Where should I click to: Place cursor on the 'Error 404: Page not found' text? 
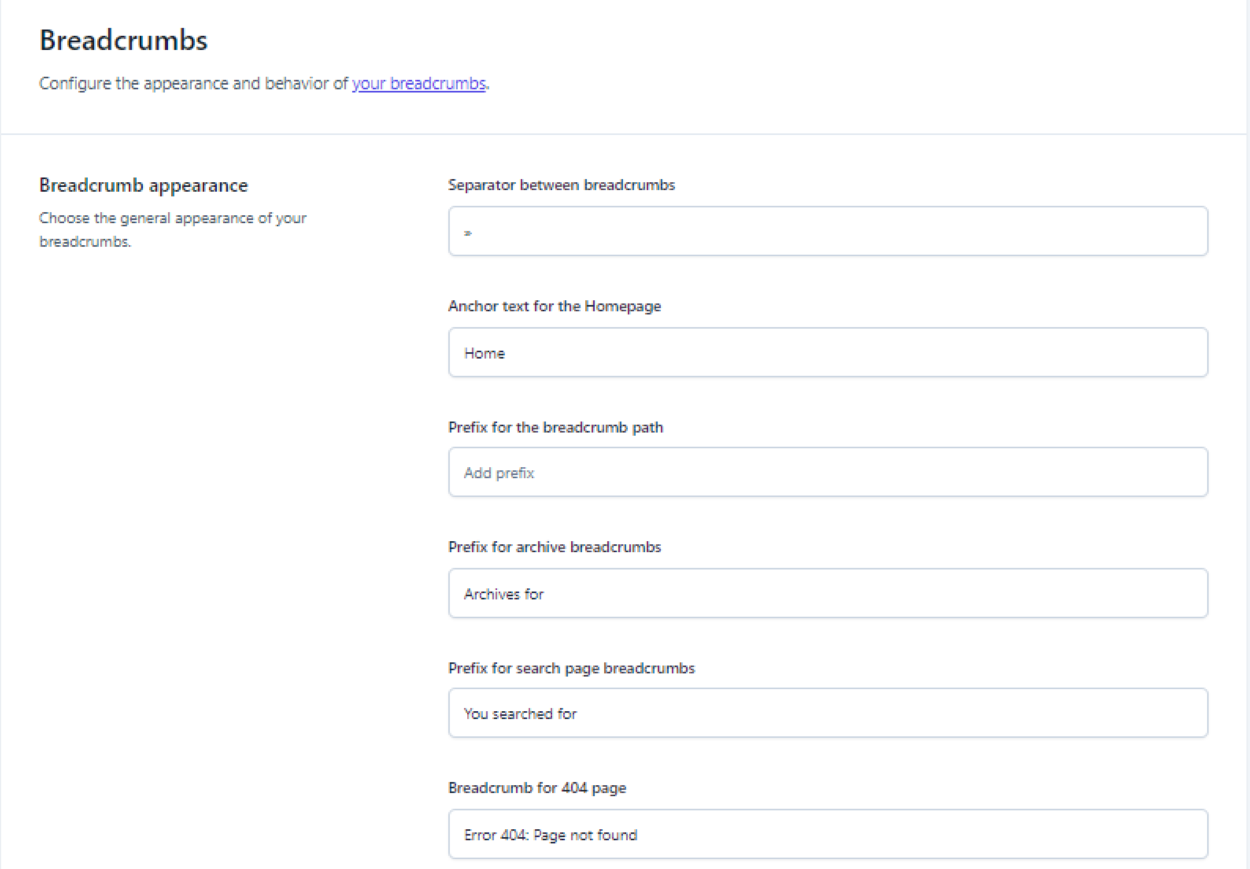click(550, 835)
